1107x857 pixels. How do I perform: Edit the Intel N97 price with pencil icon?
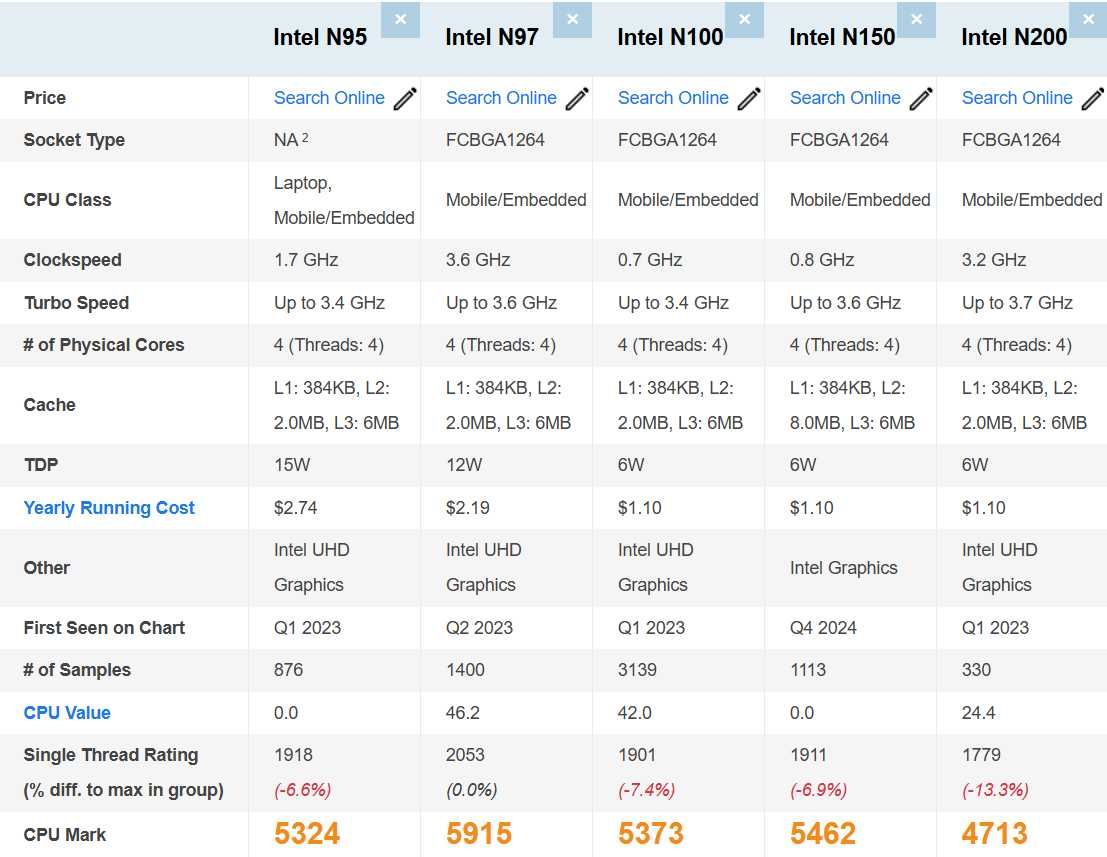click(577, 98)
